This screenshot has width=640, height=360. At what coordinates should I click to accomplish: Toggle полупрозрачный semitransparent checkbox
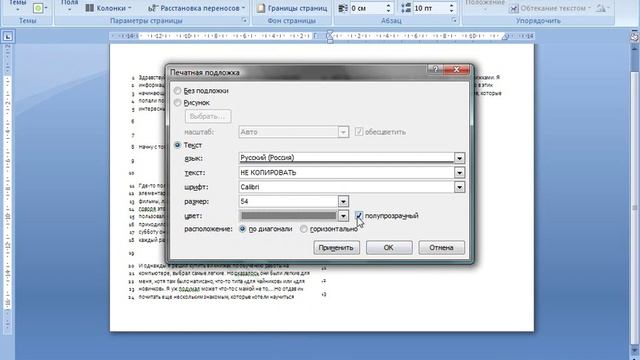(x=359, y=216)
